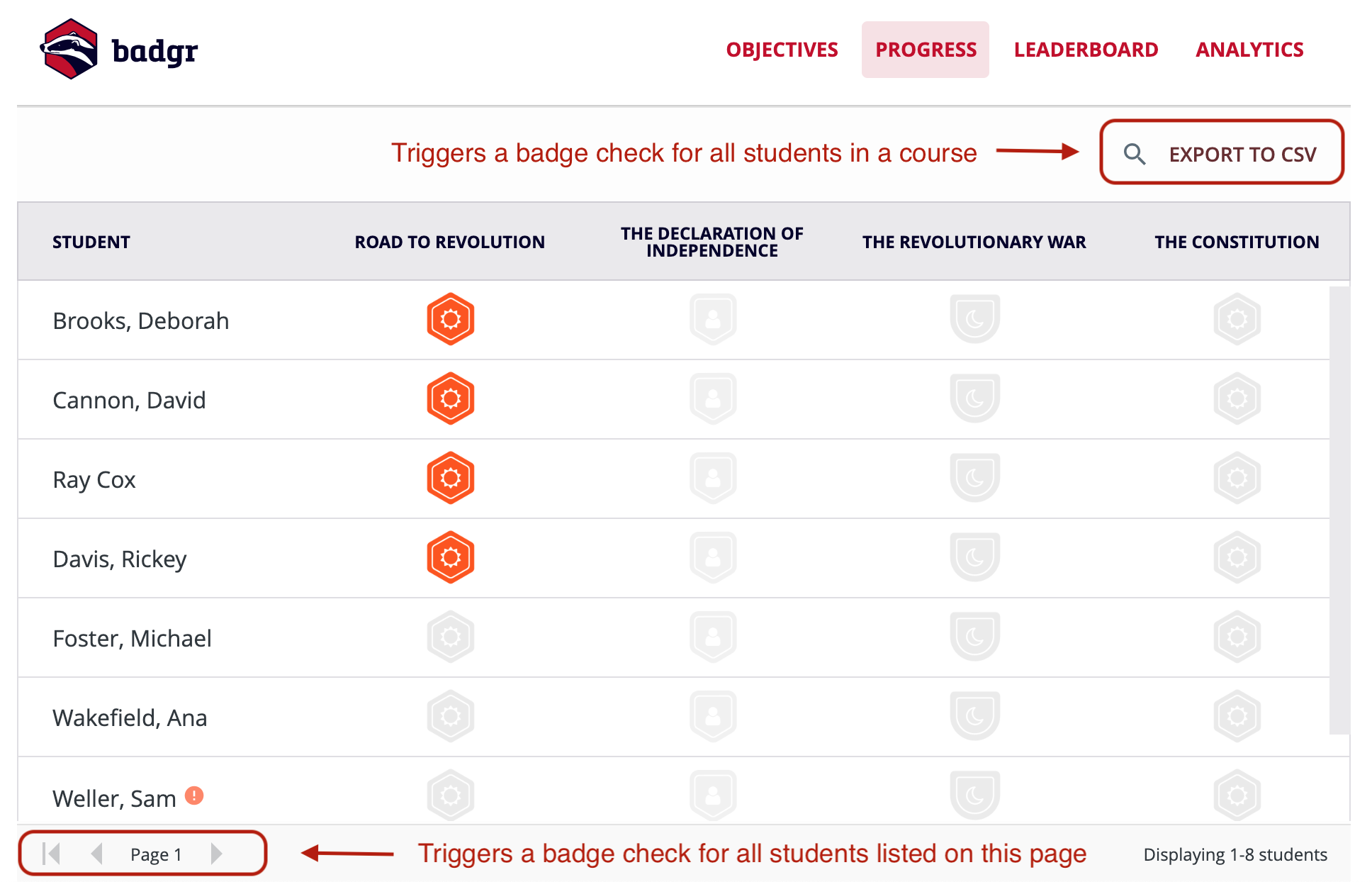
Task: Click Brooks, Deborah's Road to Revolution badge
Action: coord(450,319)
